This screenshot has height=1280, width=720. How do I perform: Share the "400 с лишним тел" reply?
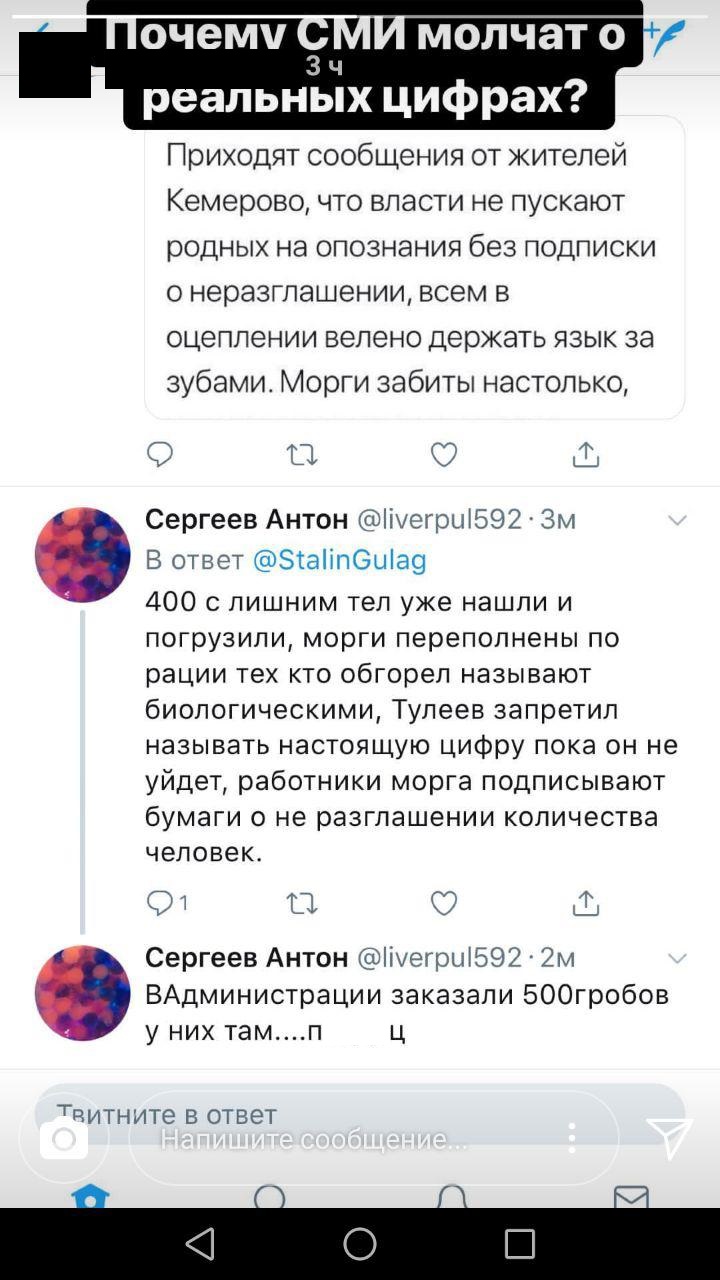[586, 904]
